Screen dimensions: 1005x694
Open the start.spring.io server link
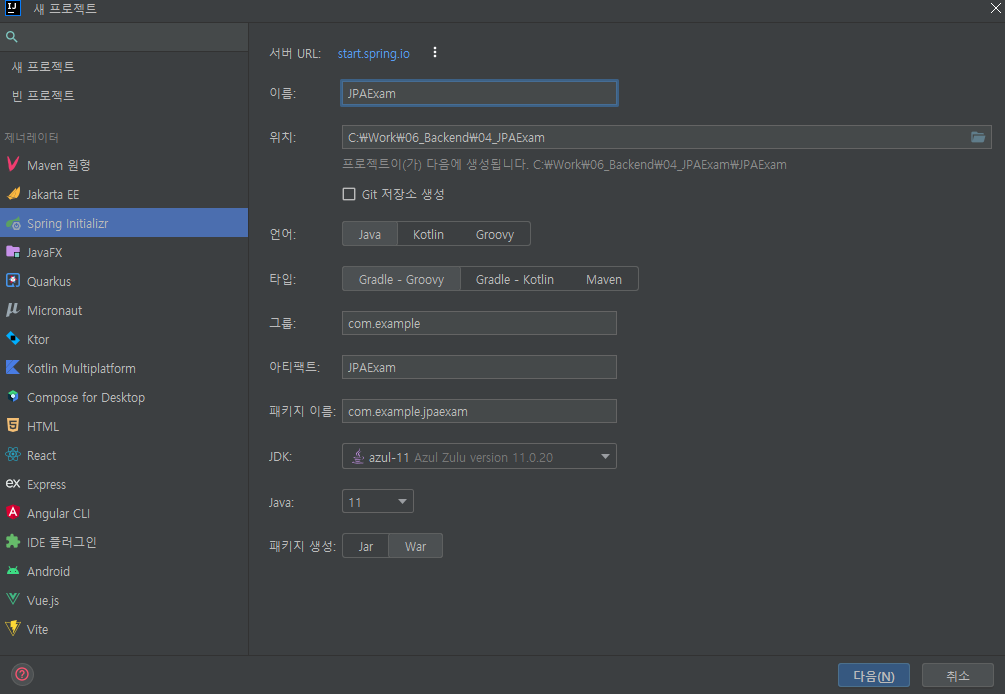374,53
